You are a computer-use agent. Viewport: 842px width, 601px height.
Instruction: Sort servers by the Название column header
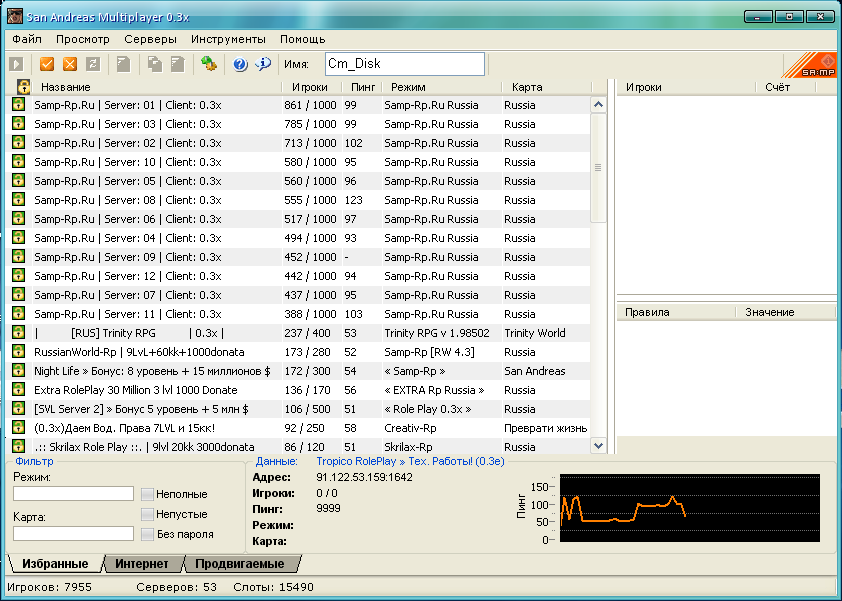(157, 87)
